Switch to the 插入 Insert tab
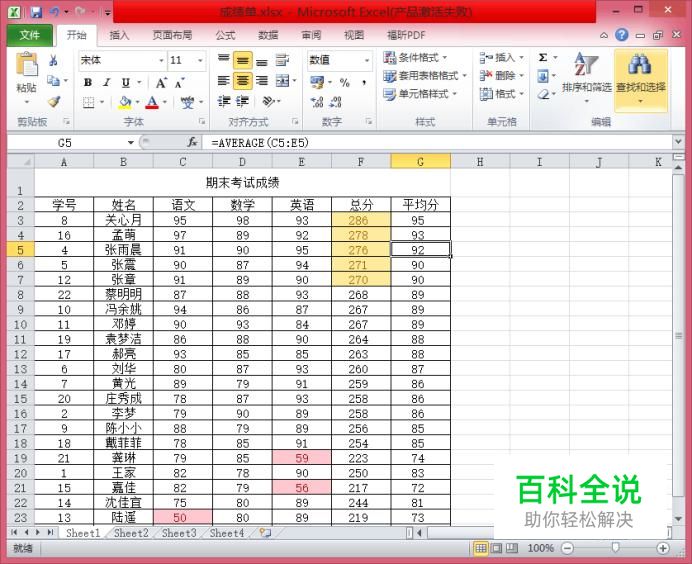This screenshot has height=564, width=692. (x=119, y=35)
